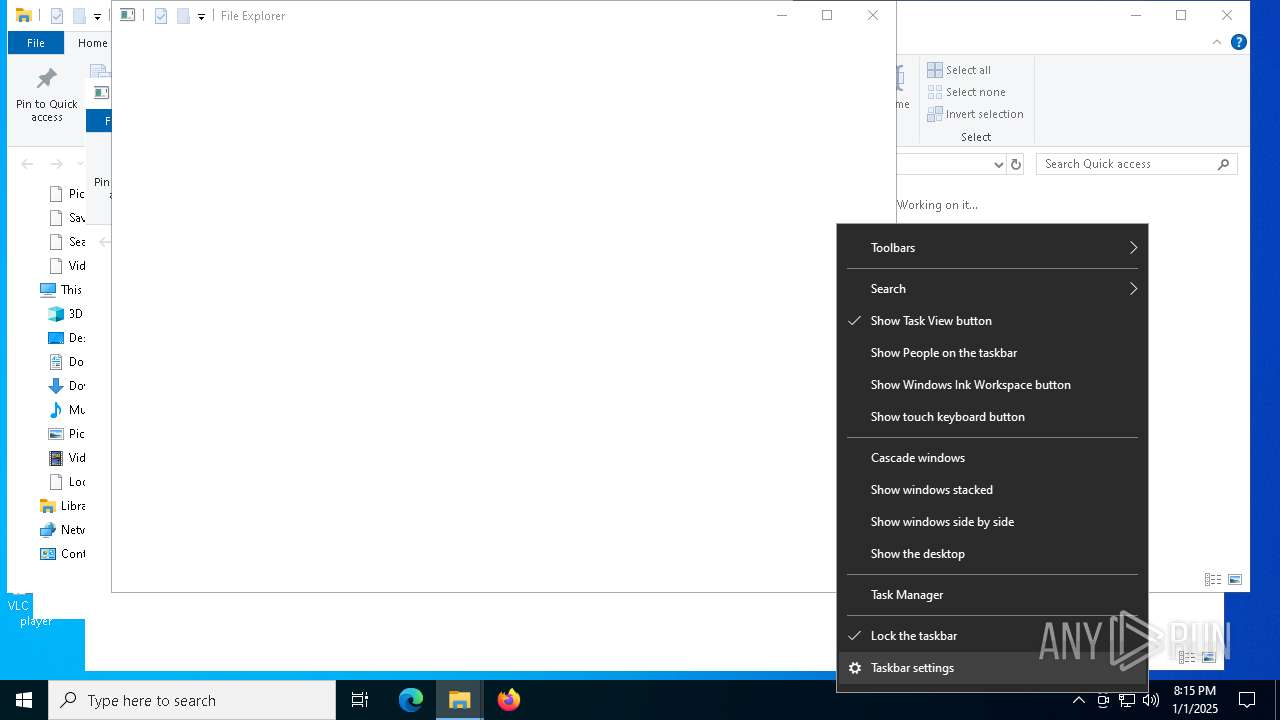This screenshot has height=720, width=1280.
Task: Open the File tab in back Explorer window
Action: click(36, 43)
